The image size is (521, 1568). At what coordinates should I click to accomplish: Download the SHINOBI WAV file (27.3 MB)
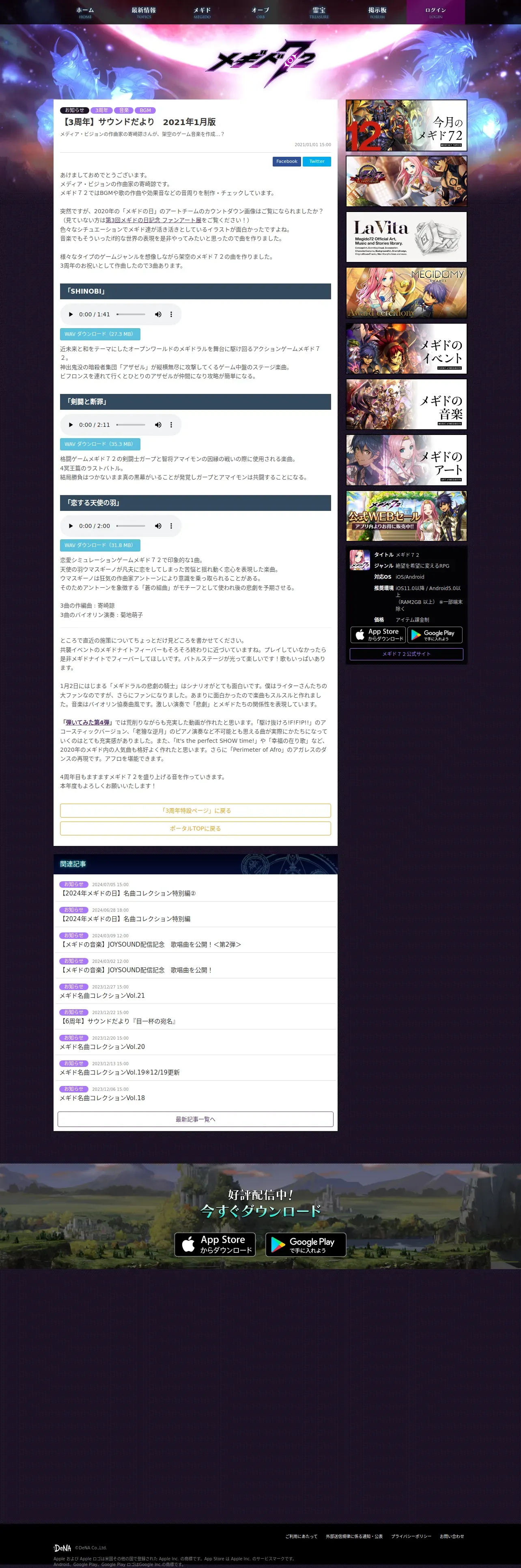click(100, 333)
